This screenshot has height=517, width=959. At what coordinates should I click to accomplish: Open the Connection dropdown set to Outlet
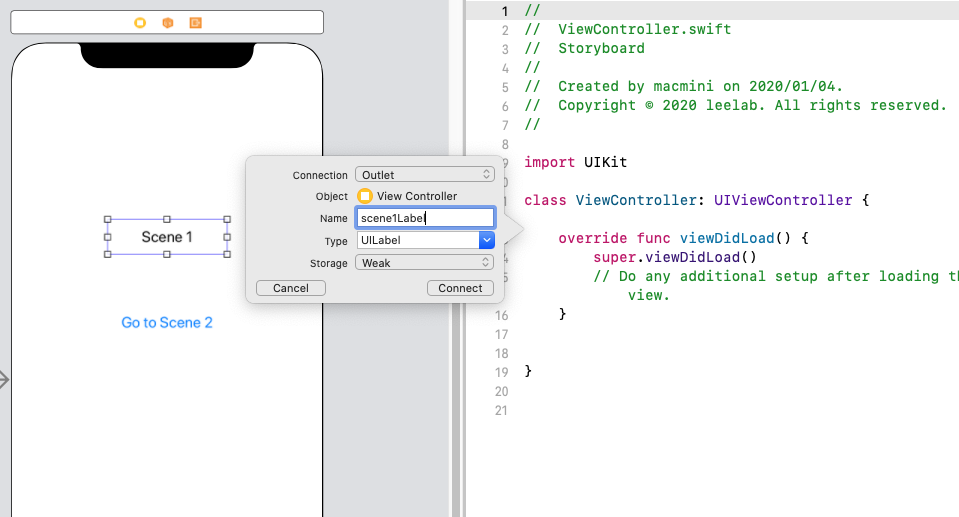click(x=425, y=175)
